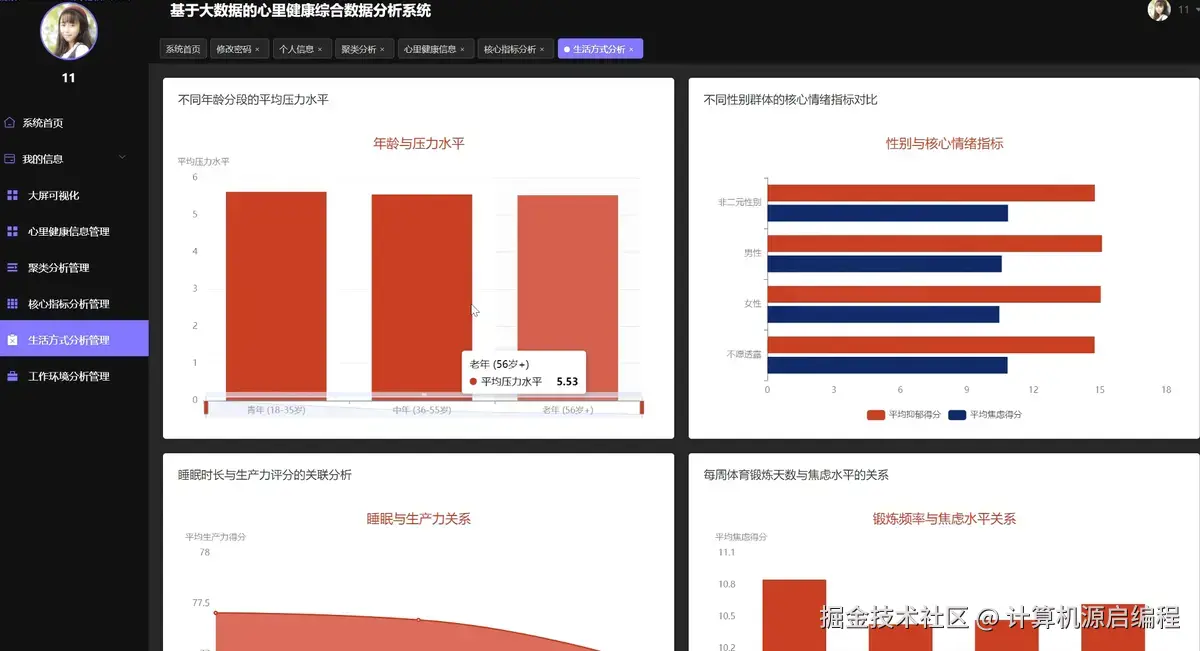Click the chart title 锻炼频率与焦虑水平关系
Image resolution: width=1200 pixels, height=651 pixels.
(x=945, y=519)
